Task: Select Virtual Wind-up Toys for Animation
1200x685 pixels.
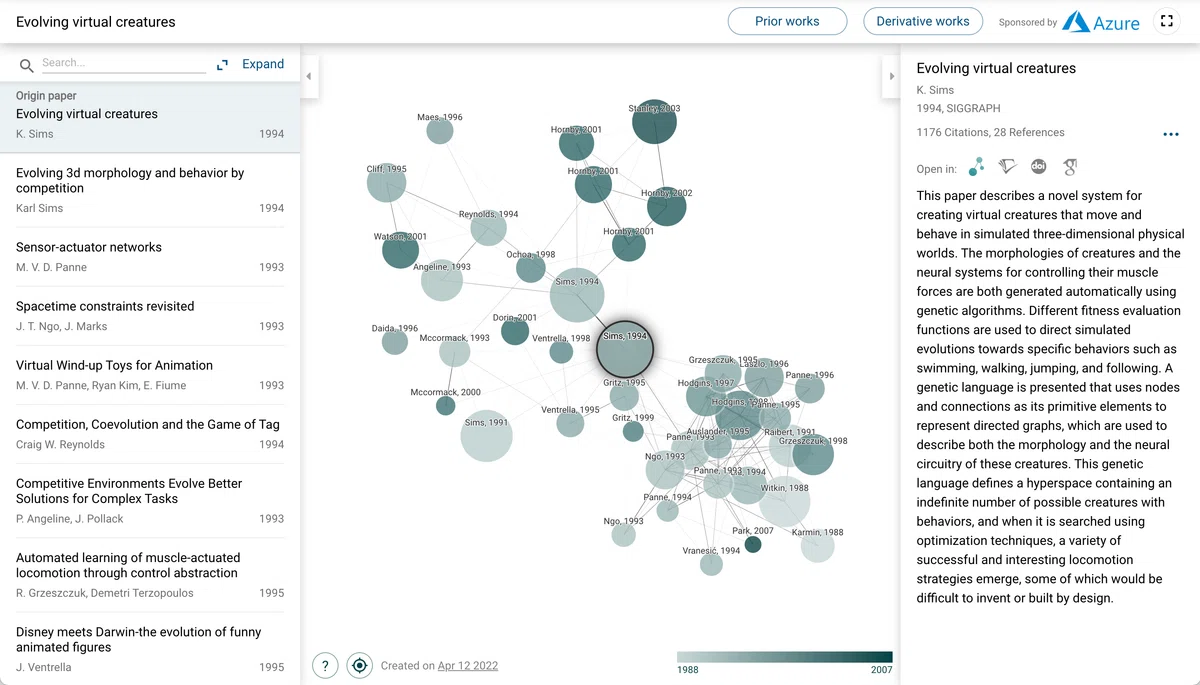Action: (150, 375)
